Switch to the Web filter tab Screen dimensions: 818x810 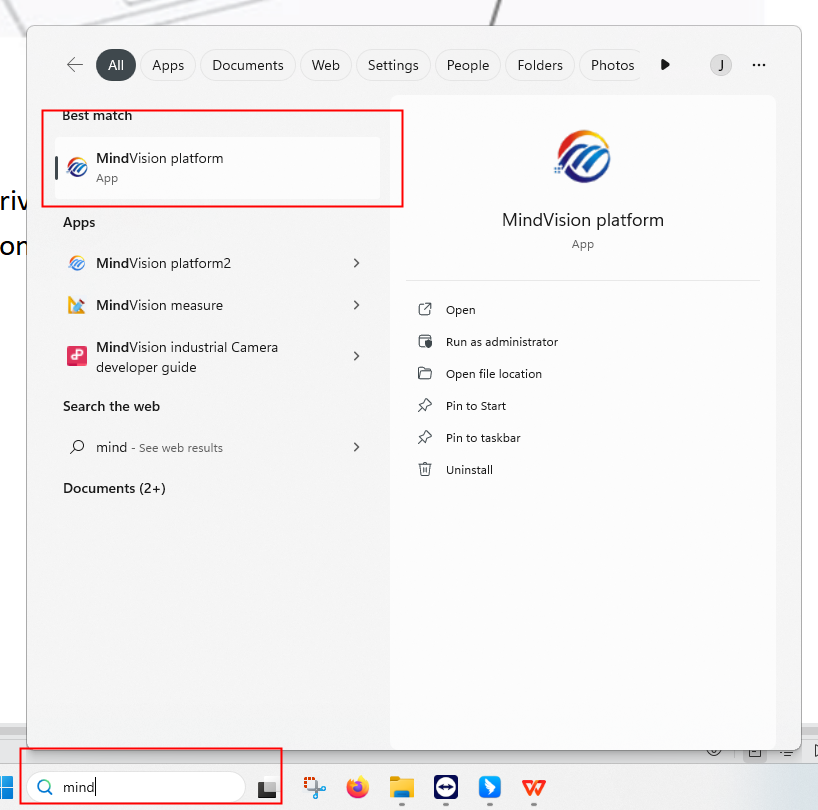(326, 65)
